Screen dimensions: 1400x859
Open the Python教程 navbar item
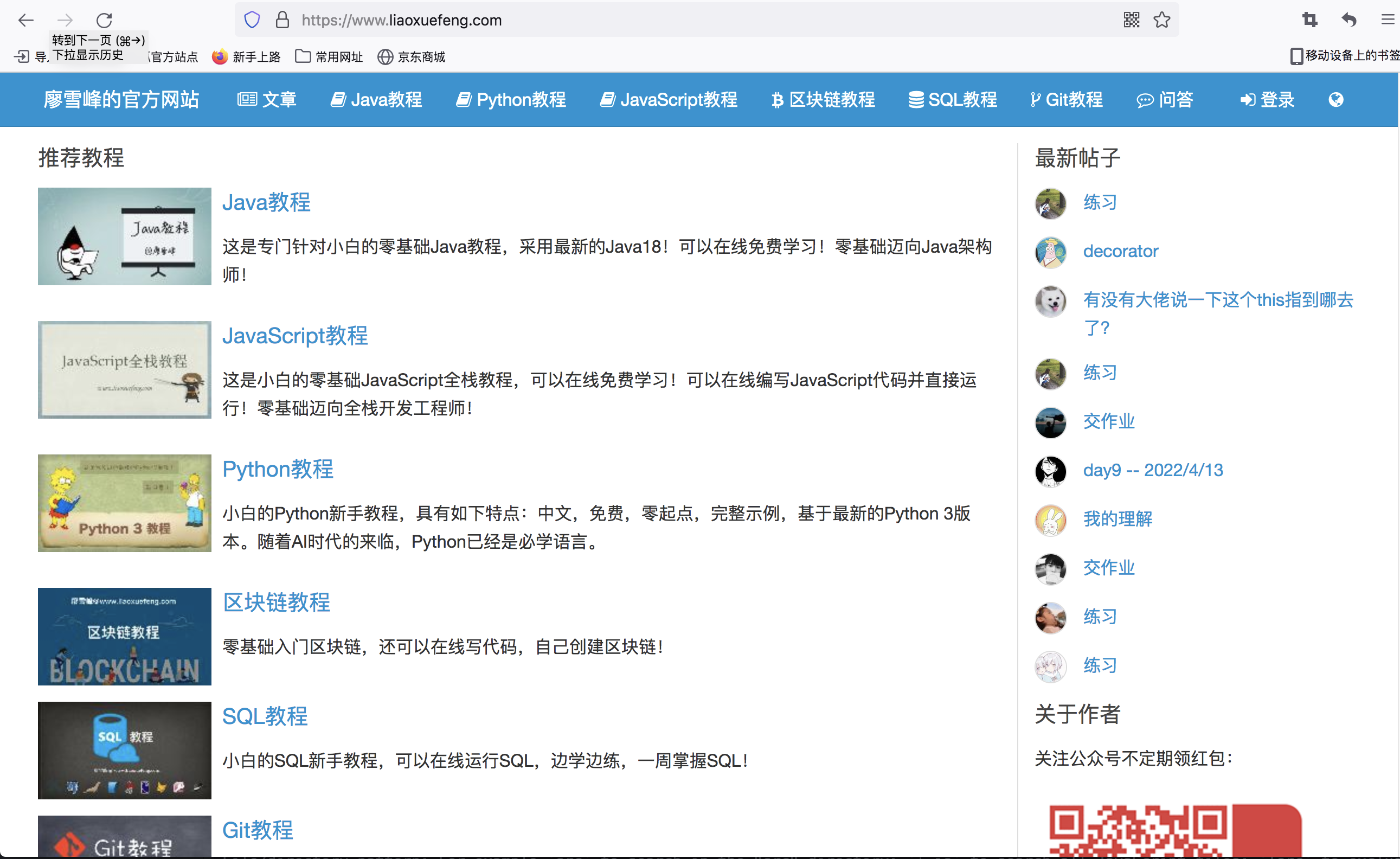tap(511, 100)
